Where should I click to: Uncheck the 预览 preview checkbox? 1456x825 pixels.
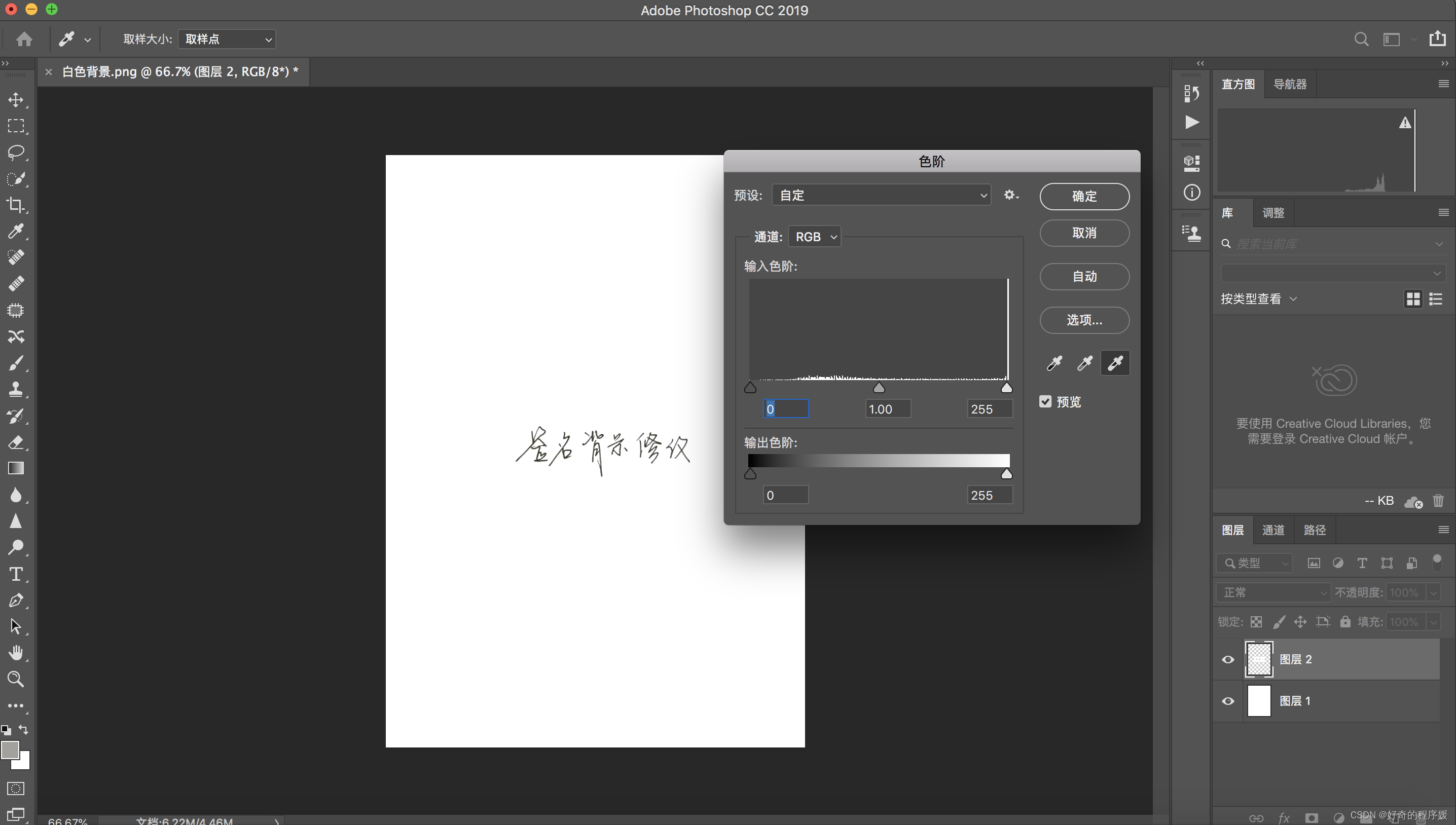click(x=1045, y=402)
